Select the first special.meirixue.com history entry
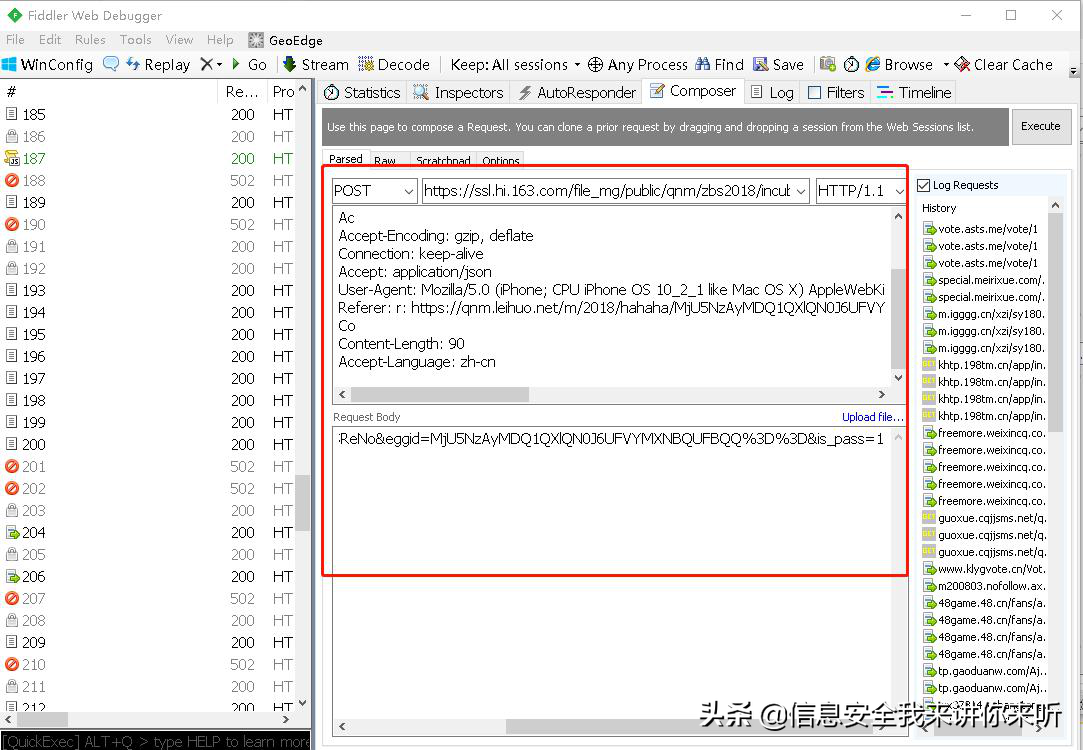 pos(984,280)
